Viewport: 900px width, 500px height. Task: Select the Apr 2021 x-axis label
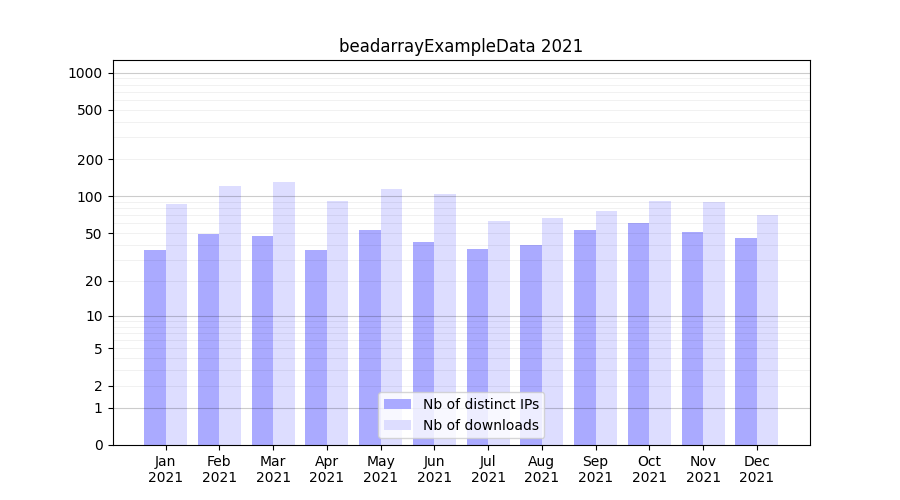coord(327,469)
